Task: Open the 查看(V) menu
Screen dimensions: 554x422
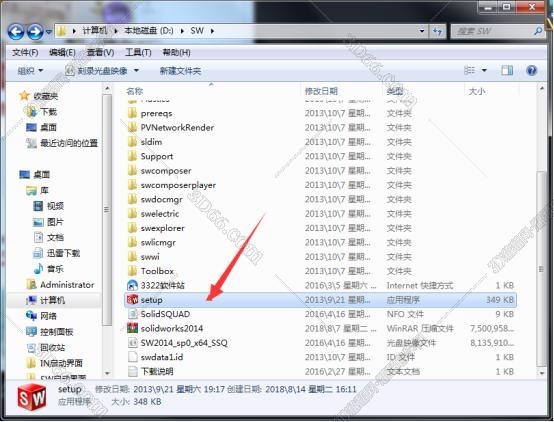Action: [100, 53]
